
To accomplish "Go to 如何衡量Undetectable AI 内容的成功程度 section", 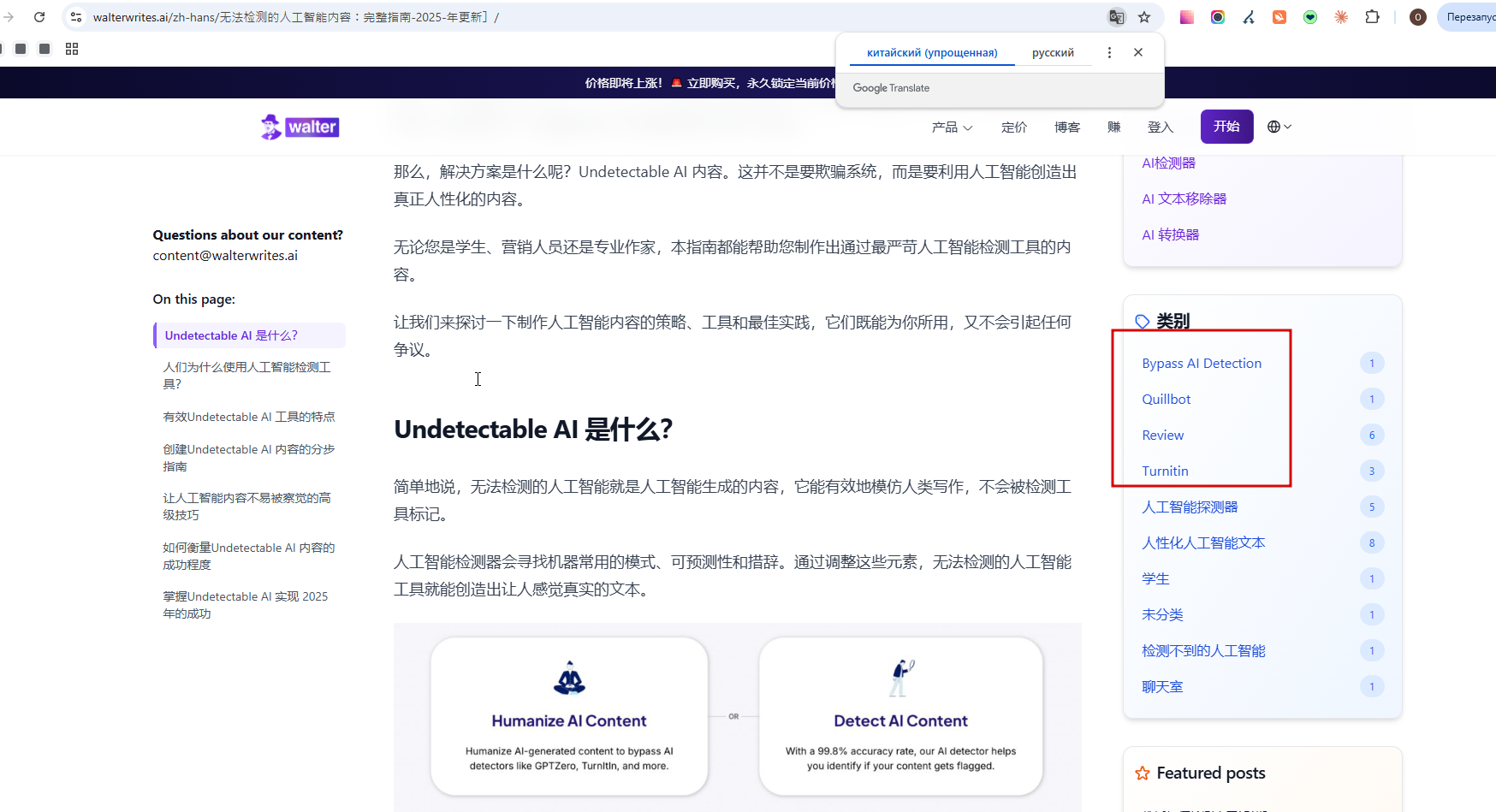I will point(248,556).
